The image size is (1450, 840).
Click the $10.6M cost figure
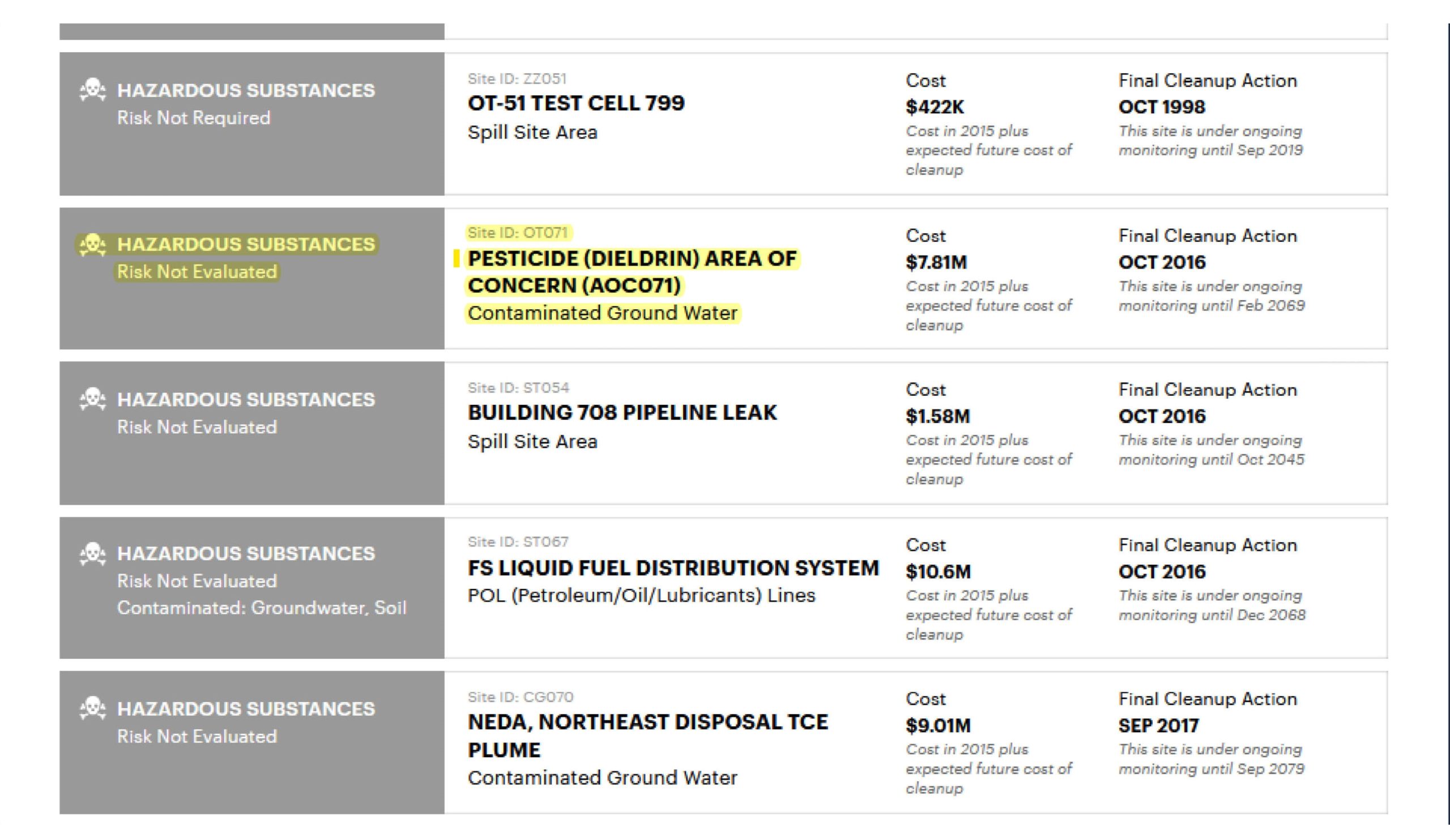coord(938,572)
